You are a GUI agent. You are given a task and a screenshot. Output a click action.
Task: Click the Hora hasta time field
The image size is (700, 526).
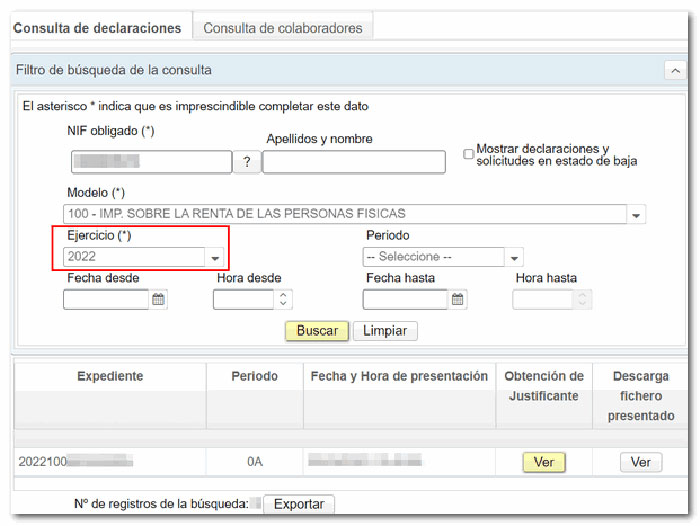click(x=542, y=300)
